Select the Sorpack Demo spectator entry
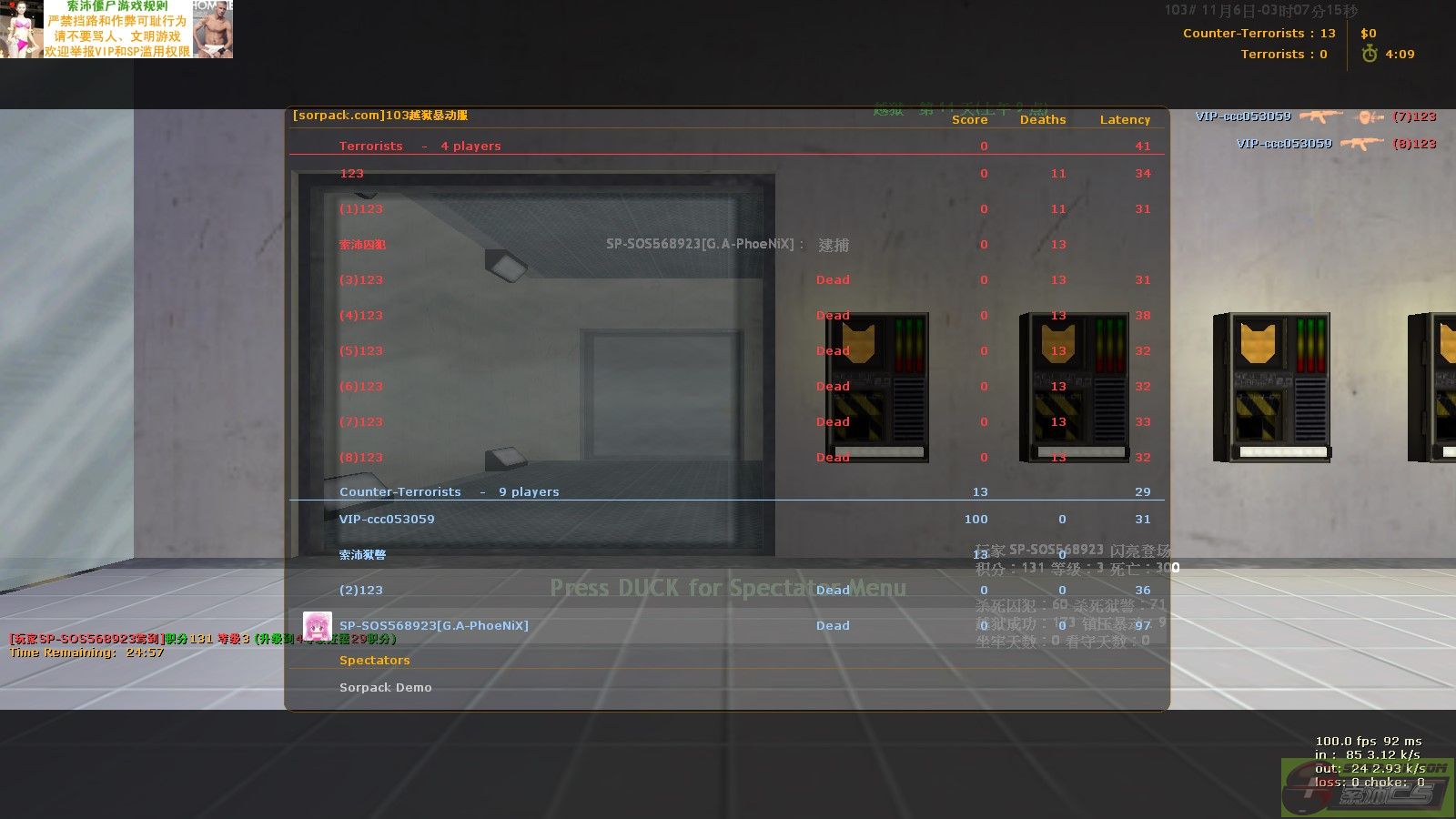The width and height of the screenshot is (1456, 819). click(385, 688)
